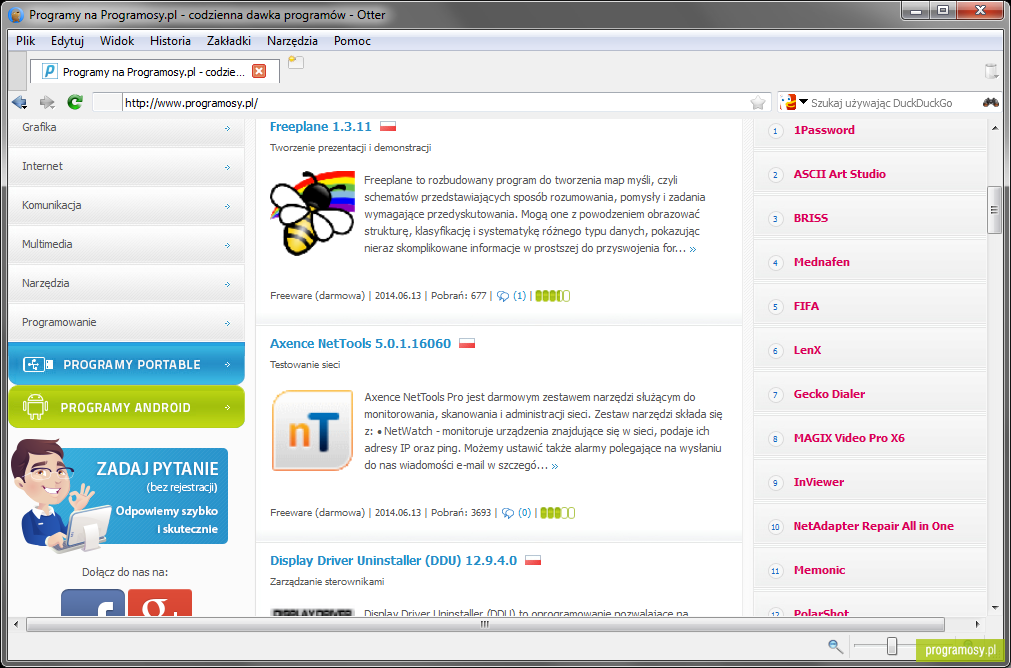Click the horizontal scrollbar thumb
1011x668 pixels.
click(485, 624)
